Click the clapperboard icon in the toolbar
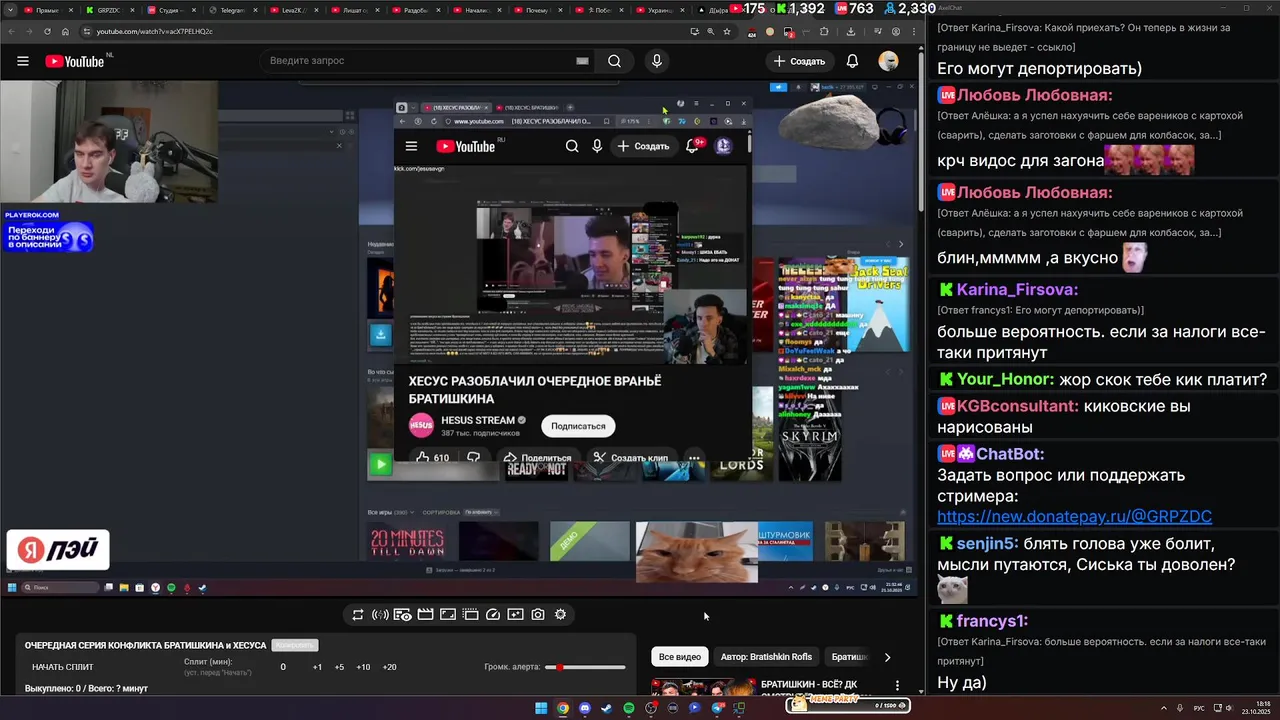The width and height of the screenshot is (1280, 720). [425, 615]
